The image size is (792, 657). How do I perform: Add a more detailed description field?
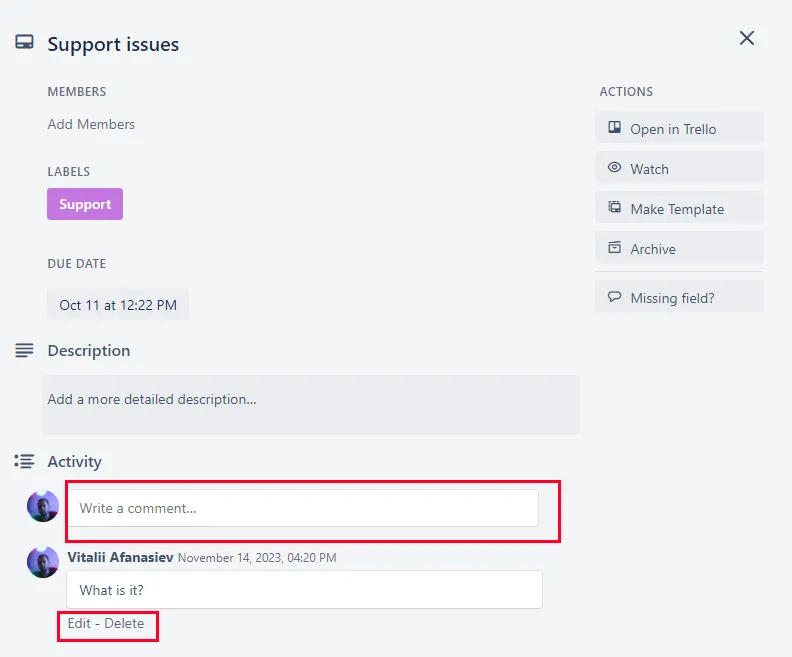click(x=311, y=405)
